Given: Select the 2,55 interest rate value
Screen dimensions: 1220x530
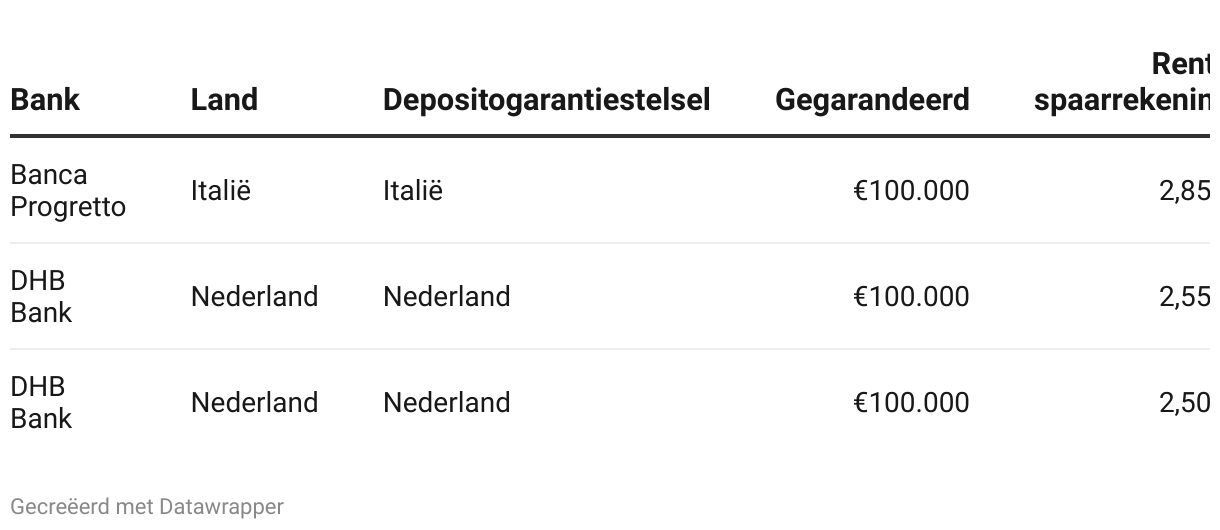Looking at the screenshot, I should (1184, 297).
